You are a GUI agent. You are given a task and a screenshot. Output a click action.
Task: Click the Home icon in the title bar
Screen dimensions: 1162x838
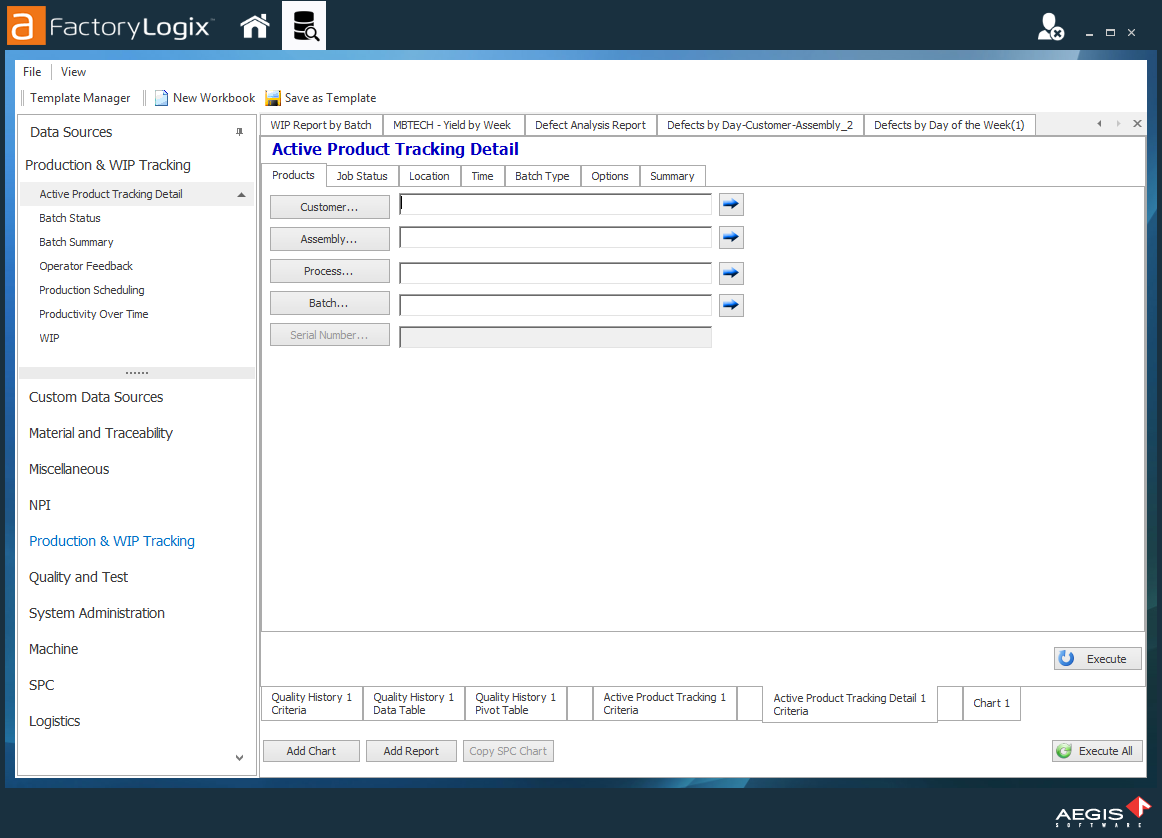[254, 26]
